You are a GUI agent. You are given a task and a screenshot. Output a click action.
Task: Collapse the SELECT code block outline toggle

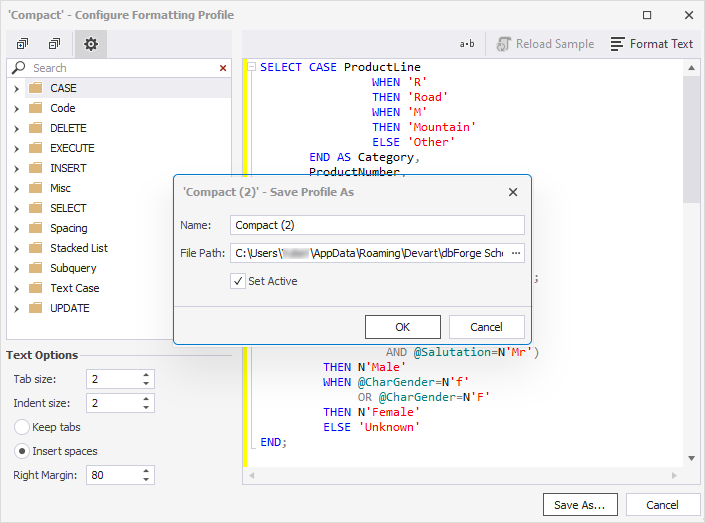pyautogui.click(x=252, y=67)
